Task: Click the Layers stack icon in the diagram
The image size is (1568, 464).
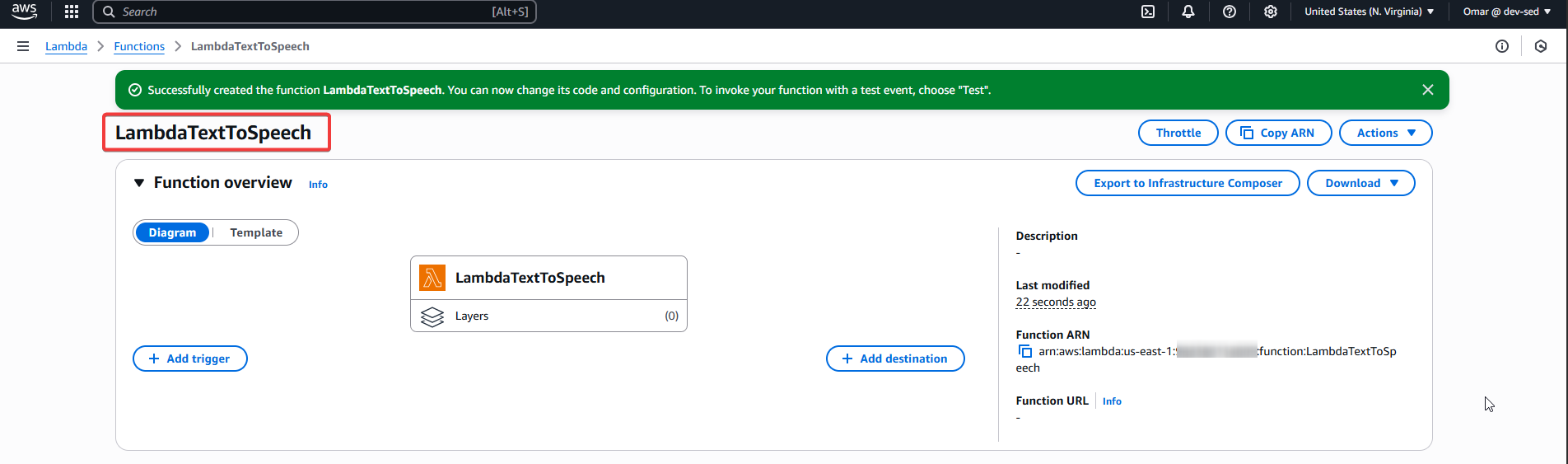Action: tap(432, 316)
